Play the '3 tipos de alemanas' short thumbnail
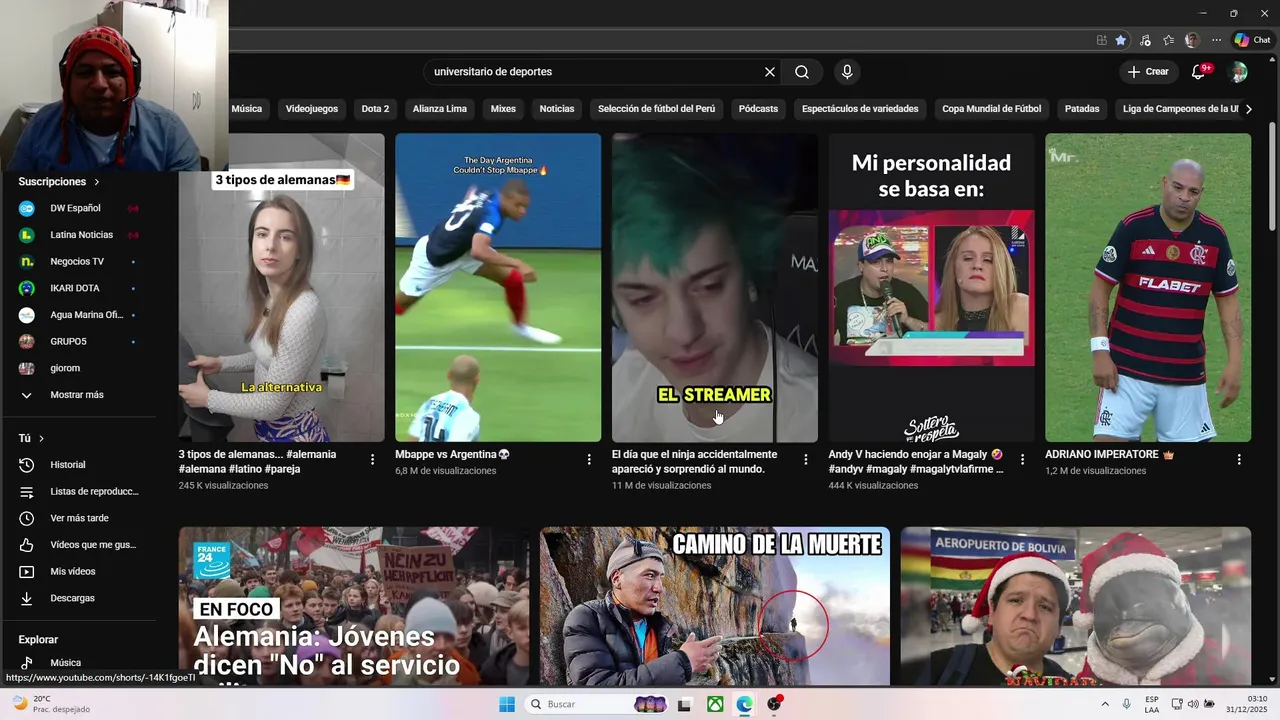Viewport: 1280px width, 720px height. coord(281,288)
